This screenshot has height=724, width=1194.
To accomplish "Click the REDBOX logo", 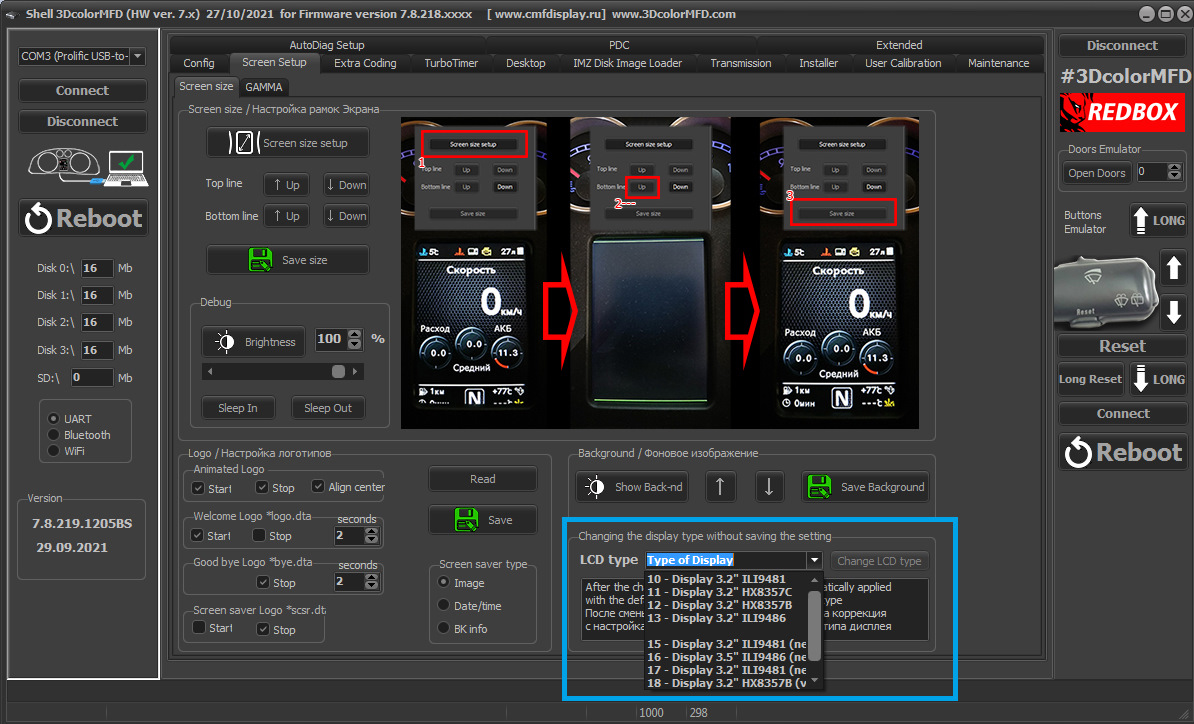I will point(1122,112).
